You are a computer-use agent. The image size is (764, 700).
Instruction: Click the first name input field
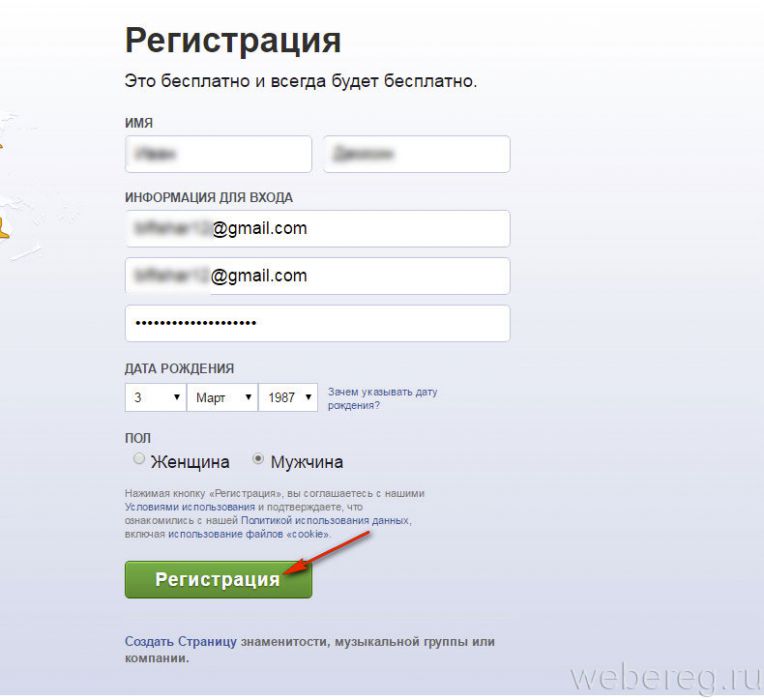[x=218, y=154]
